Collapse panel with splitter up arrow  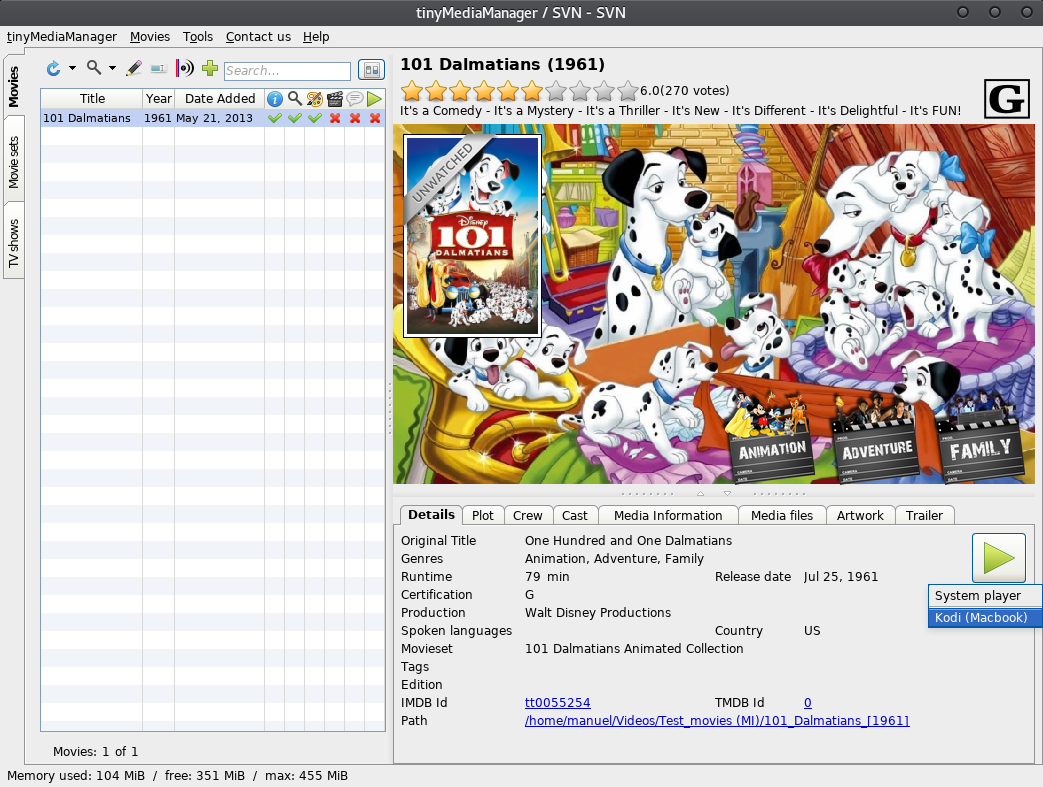(700, 494)
